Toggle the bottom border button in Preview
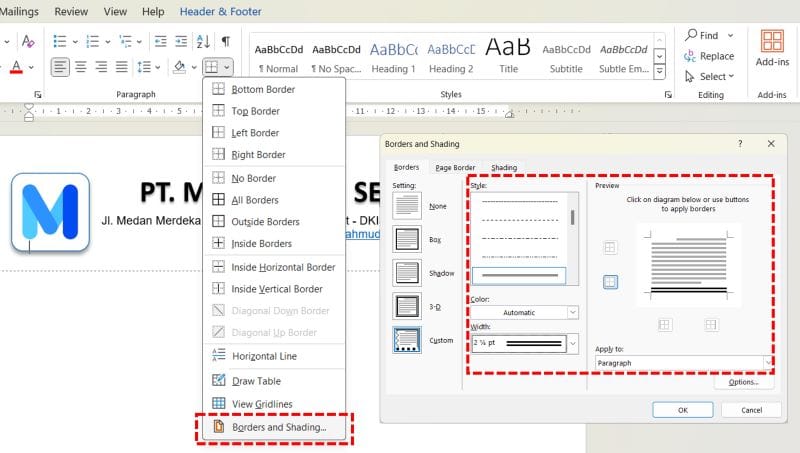 610,283
